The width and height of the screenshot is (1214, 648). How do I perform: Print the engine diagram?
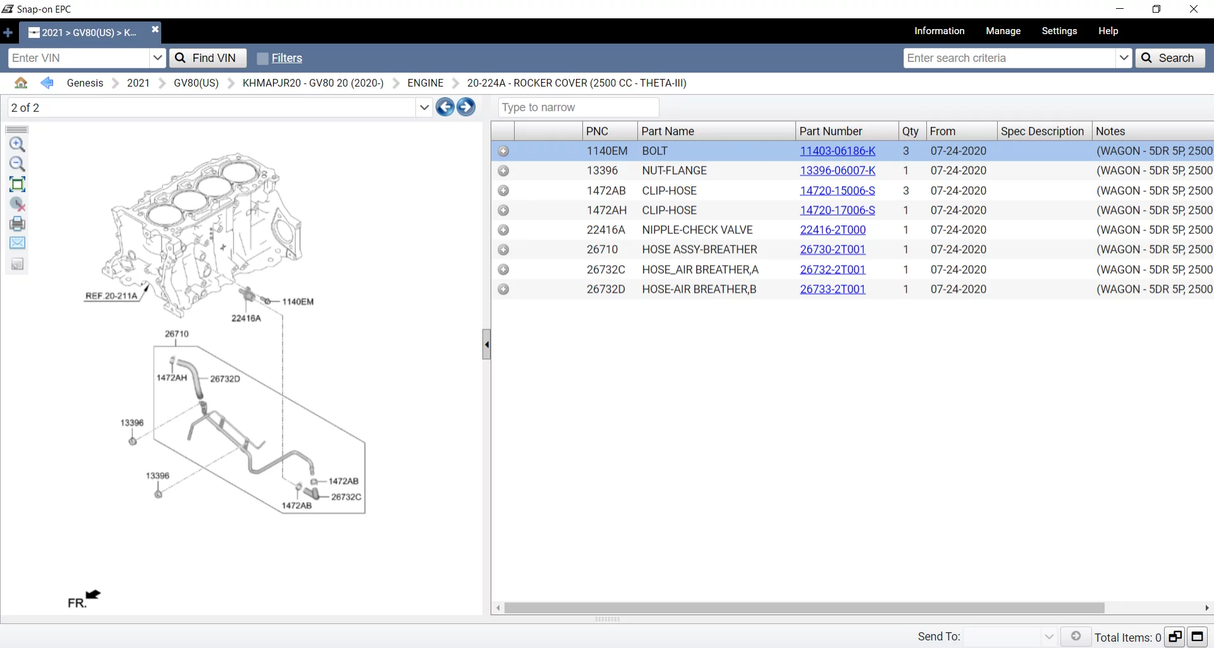pyautogui.click(x=17, y=224)
